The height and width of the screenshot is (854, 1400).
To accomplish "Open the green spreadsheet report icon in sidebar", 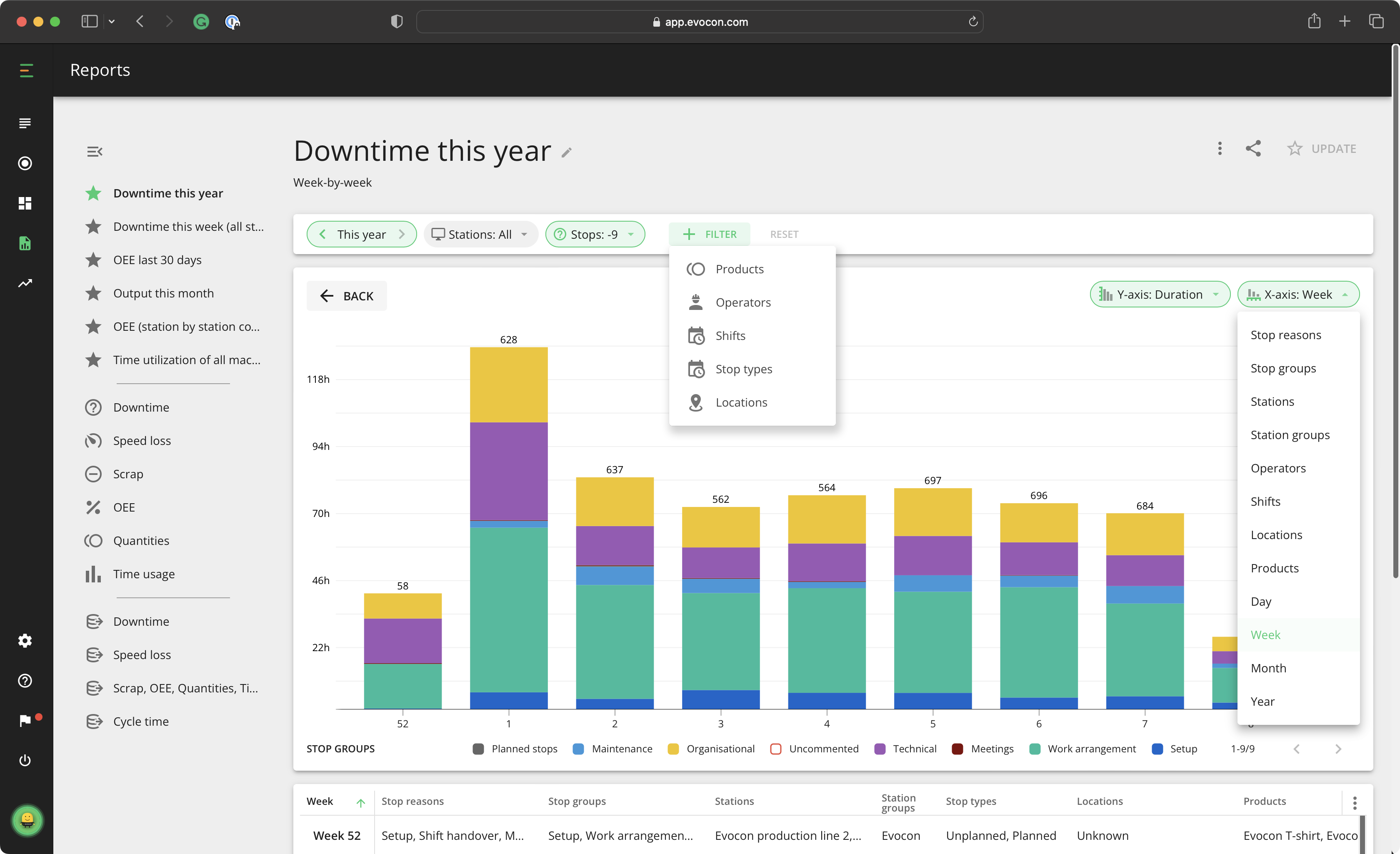I will [x=25, y=243].
